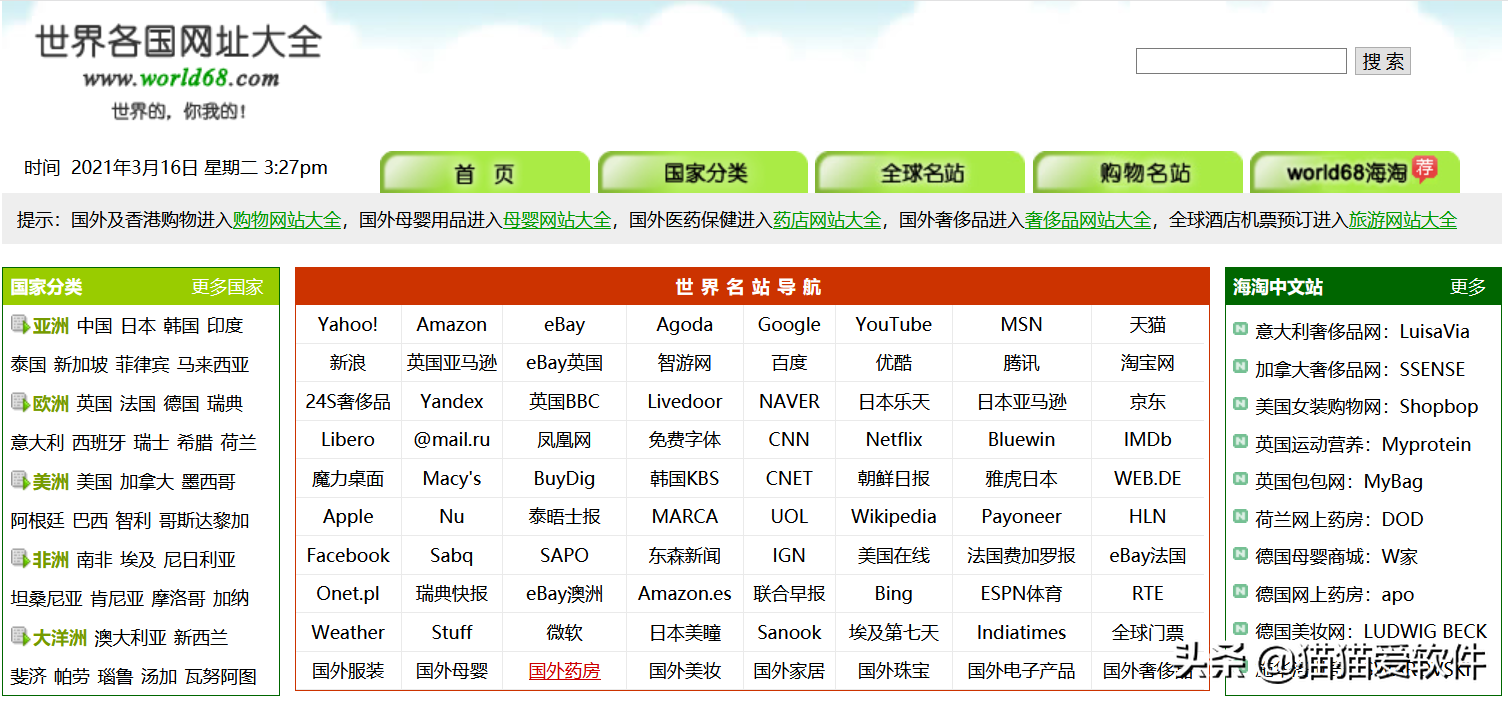Open the 首页 navigation tab
1508x702 pixels.
coord(485,173)
